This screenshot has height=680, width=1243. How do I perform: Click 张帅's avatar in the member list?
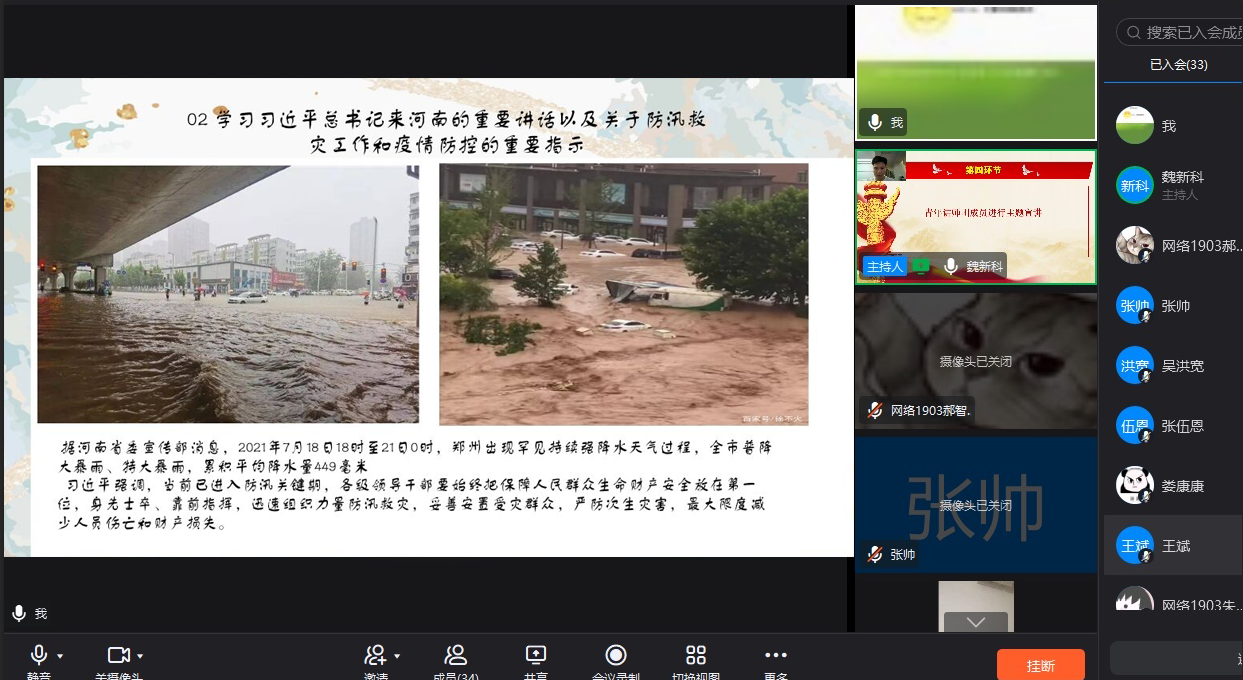(1135, 306)
